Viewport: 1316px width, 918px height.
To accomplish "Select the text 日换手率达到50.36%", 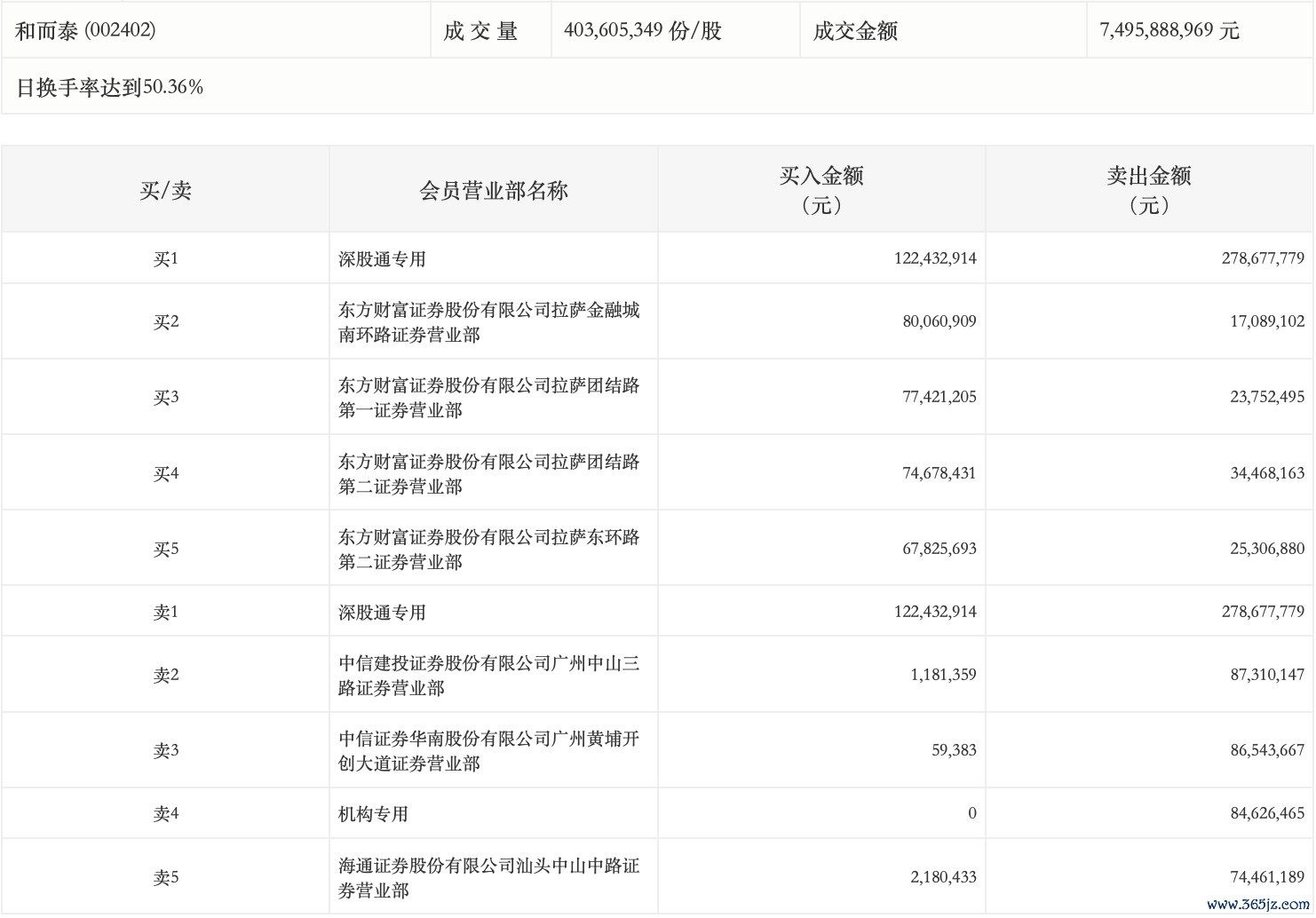I will (110, 87).
